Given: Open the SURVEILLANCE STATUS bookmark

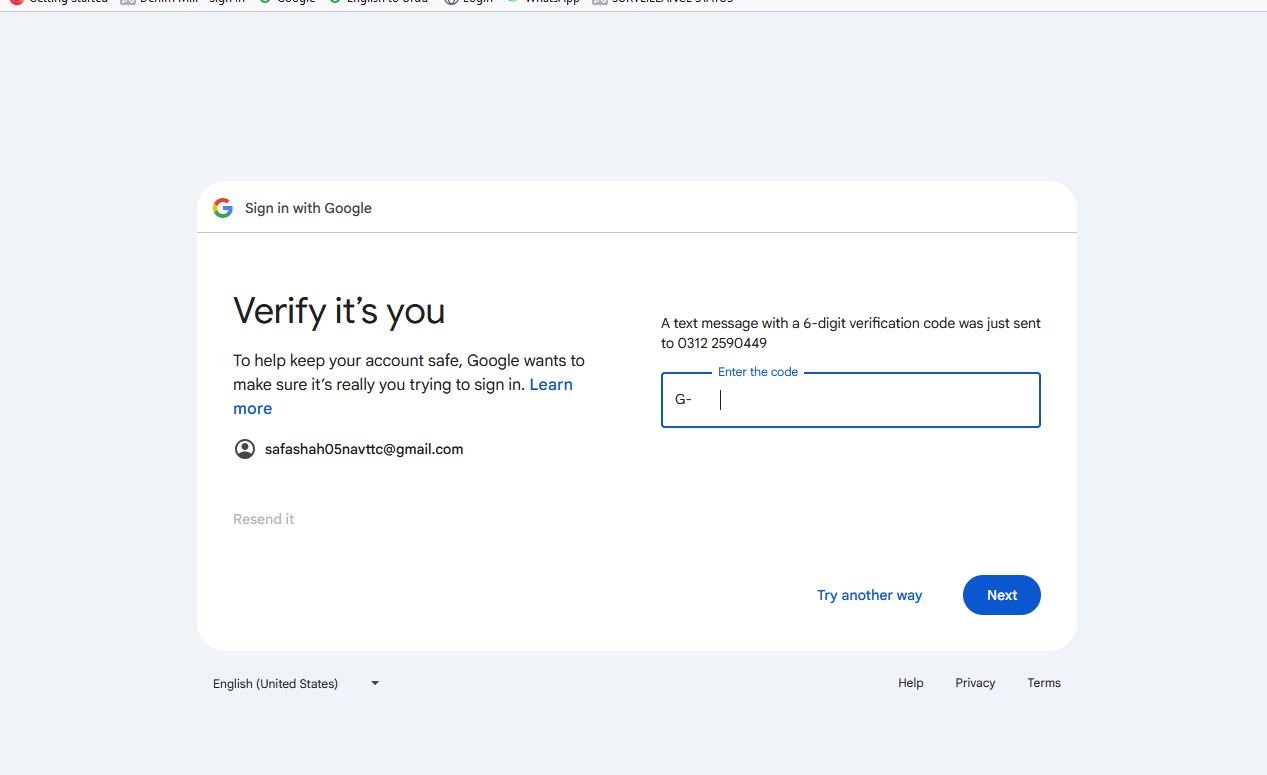Looking at the screenshot, I should [x=663, y=2].
